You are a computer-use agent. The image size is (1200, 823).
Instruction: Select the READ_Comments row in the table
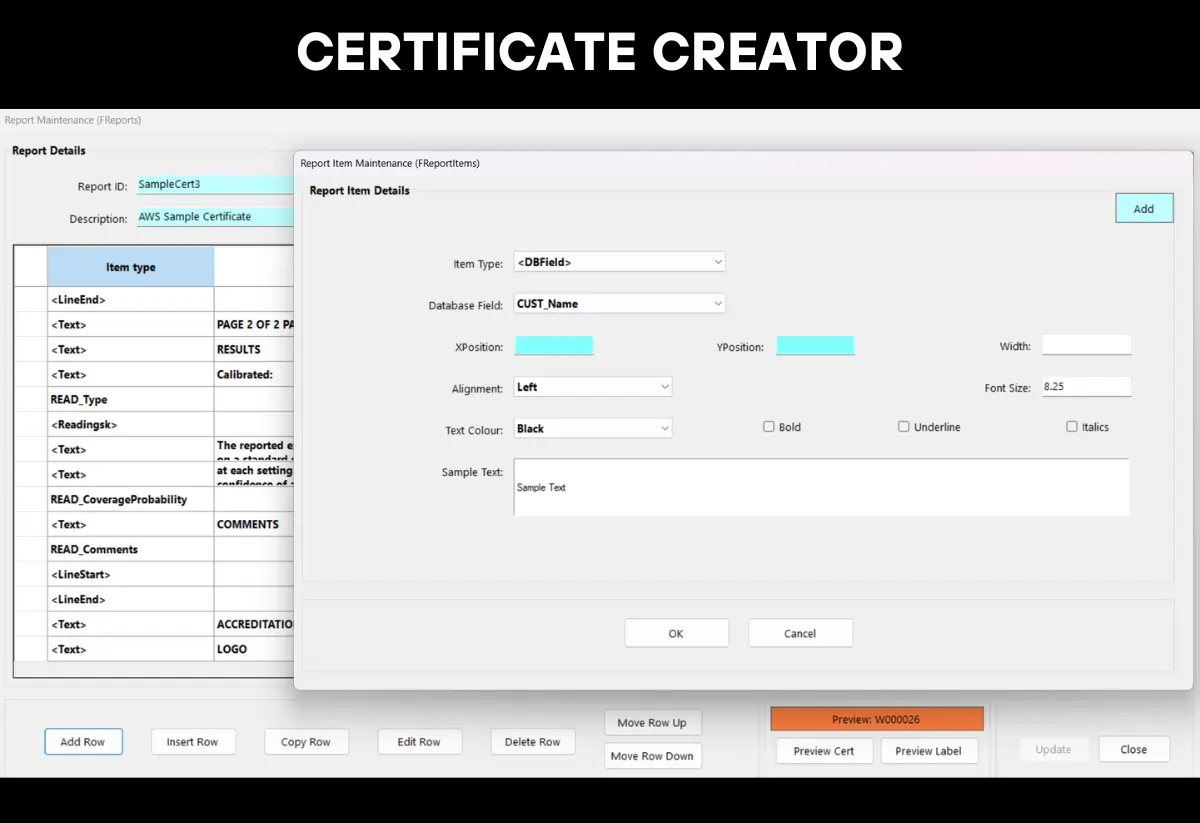click(94, 548)
